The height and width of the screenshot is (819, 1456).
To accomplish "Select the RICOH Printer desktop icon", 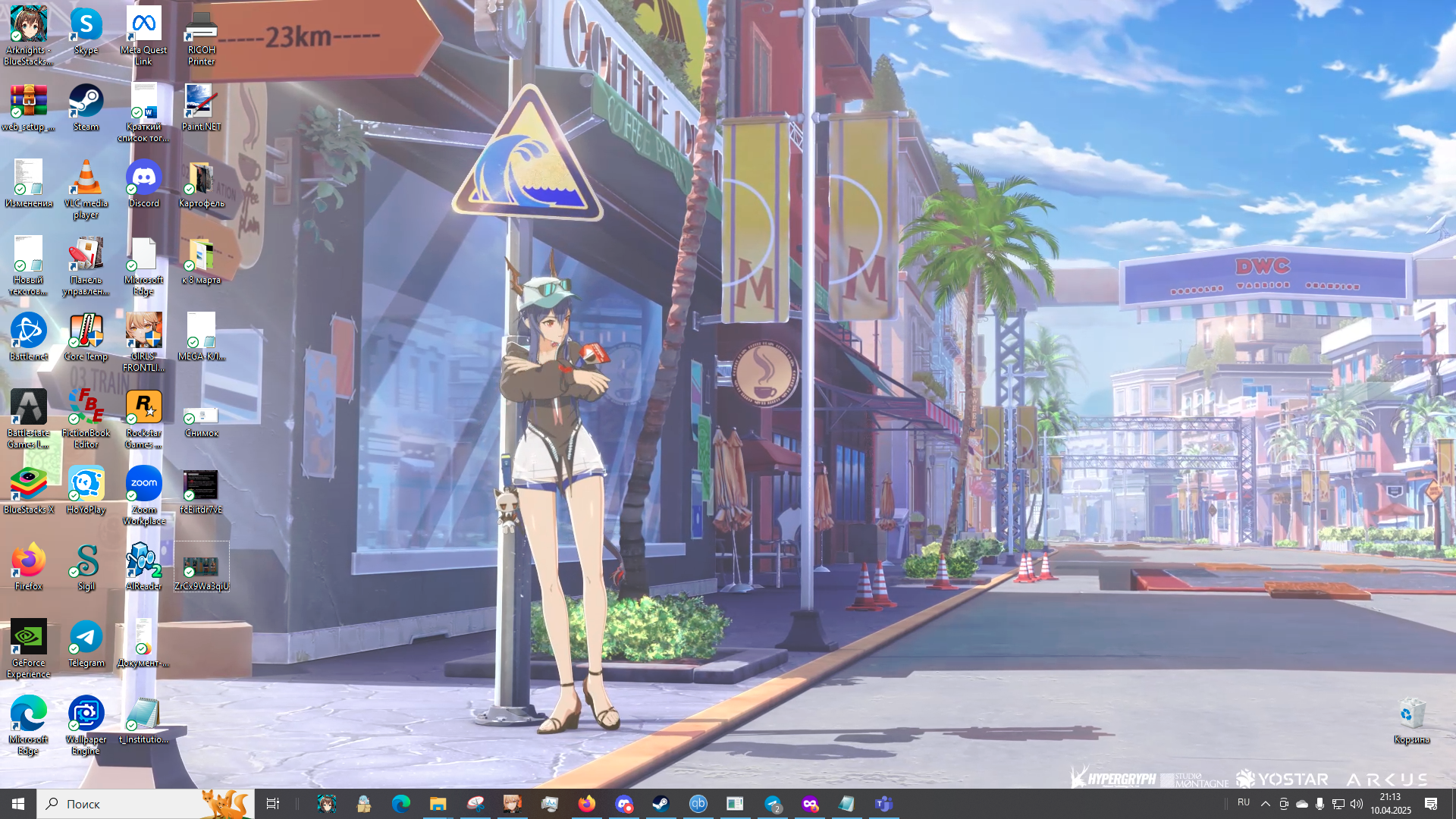I will 202,36.
